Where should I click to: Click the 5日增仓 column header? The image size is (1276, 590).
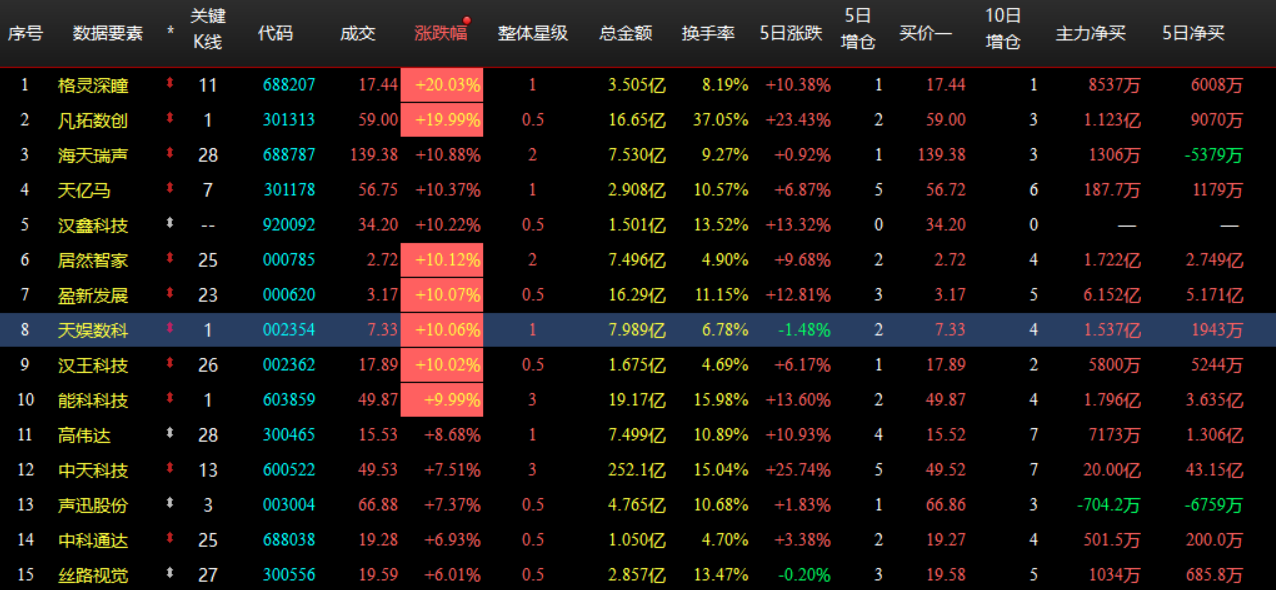click(857, 28)
